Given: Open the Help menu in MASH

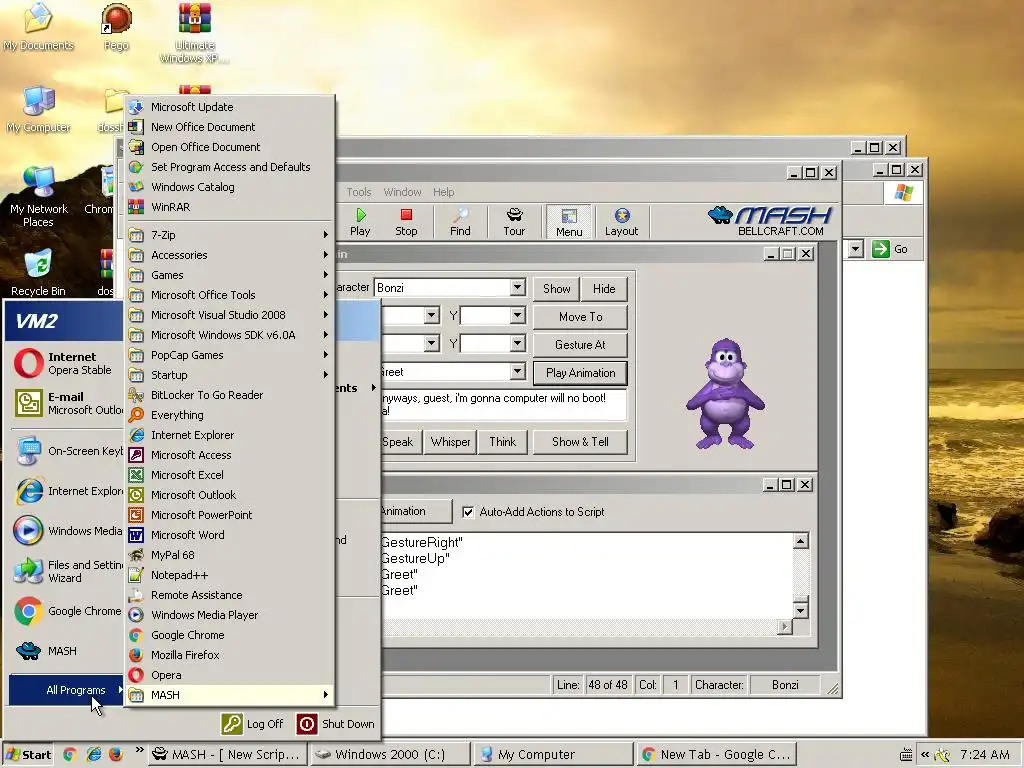Looking at the screenshot, I should [x=443, y=192].
